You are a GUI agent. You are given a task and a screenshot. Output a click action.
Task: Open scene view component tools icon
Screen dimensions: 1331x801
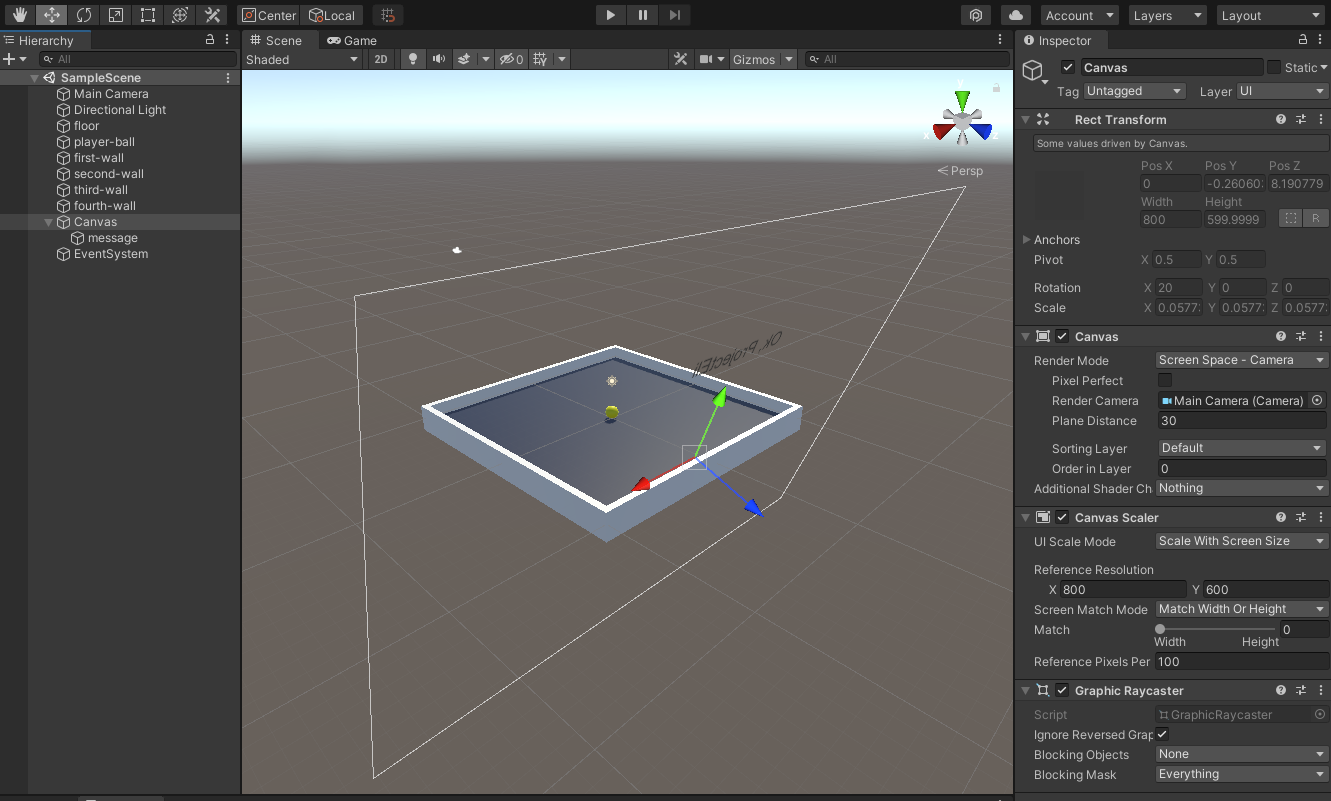click(x=681, y=59)
